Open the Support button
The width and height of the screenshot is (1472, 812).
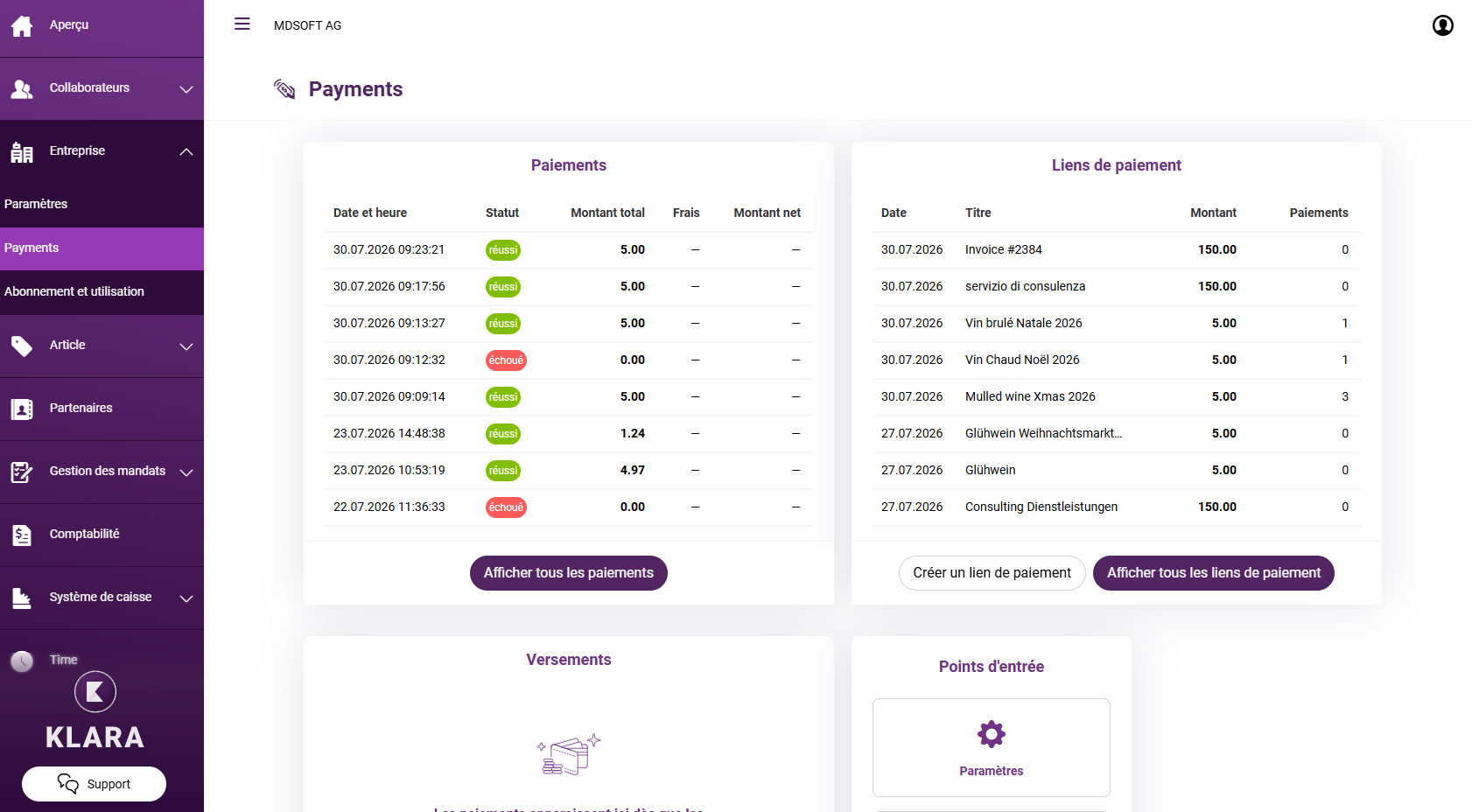[94, 784]
